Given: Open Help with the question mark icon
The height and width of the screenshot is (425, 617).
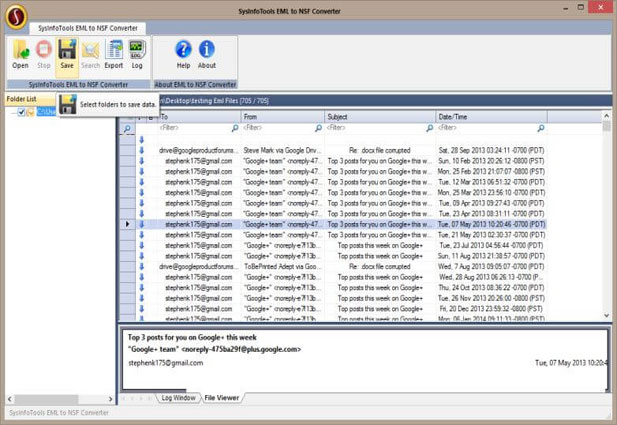Looking at the screenshot, I should click(x=183, y=55).
